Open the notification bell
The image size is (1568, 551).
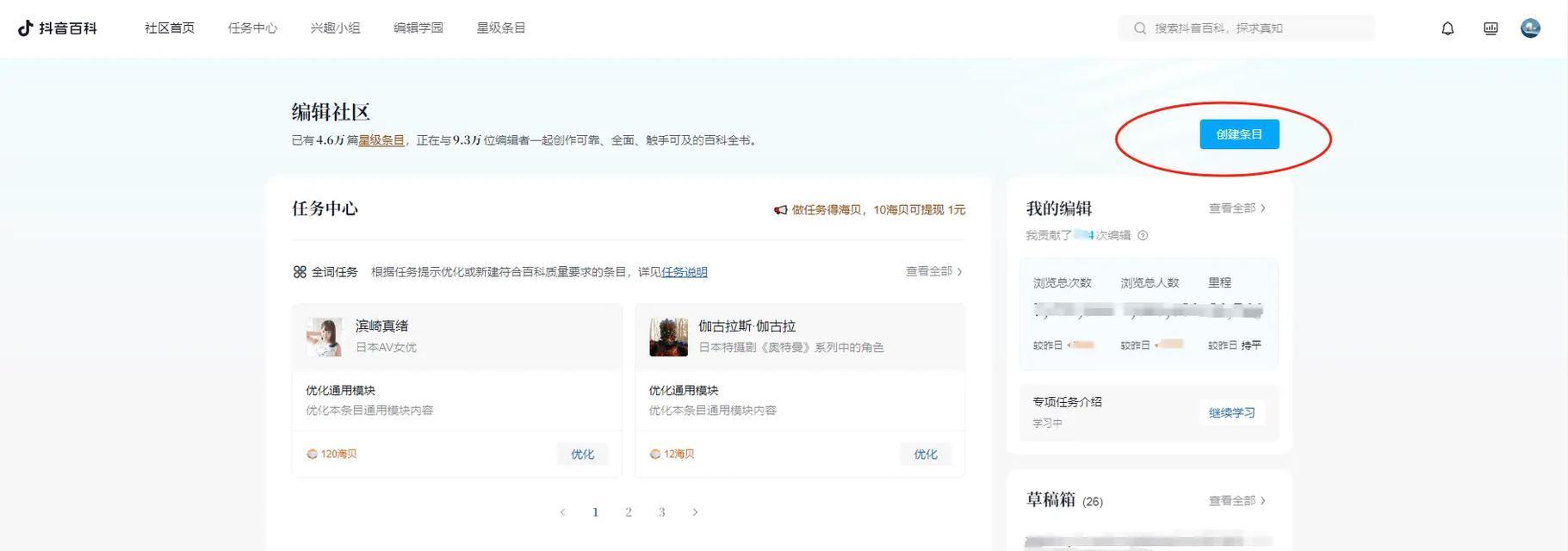[x=1447, y=28]
